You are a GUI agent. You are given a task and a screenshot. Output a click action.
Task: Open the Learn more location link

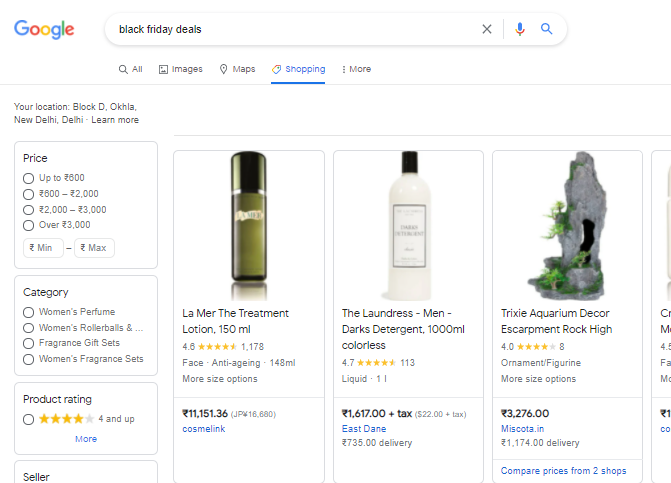(115, 120)
